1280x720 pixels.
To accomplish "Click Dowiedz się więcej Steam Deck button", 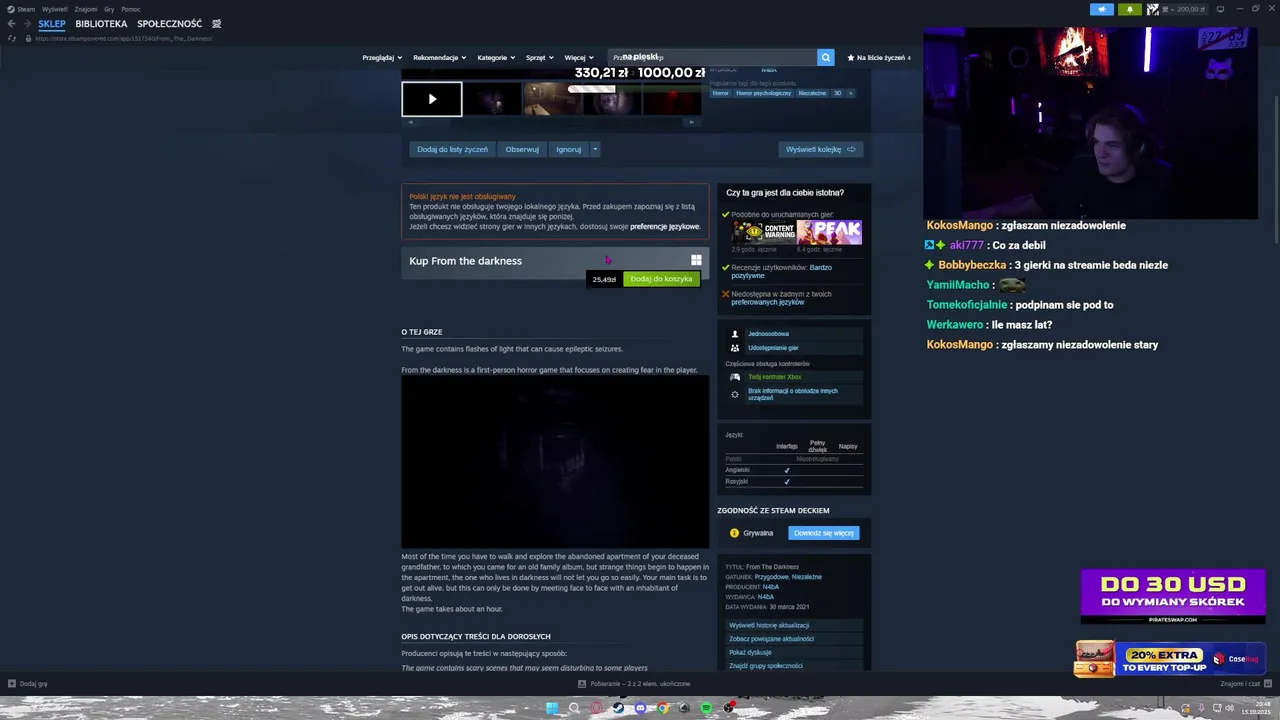I will [x=824, y=533].
